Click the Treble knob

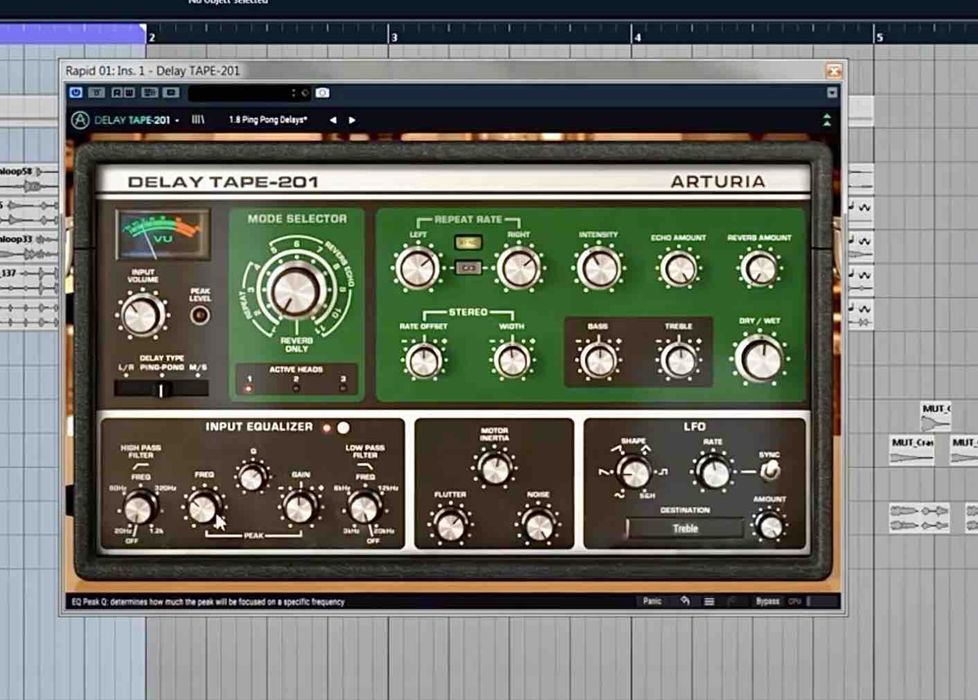[x=679, y=360]
